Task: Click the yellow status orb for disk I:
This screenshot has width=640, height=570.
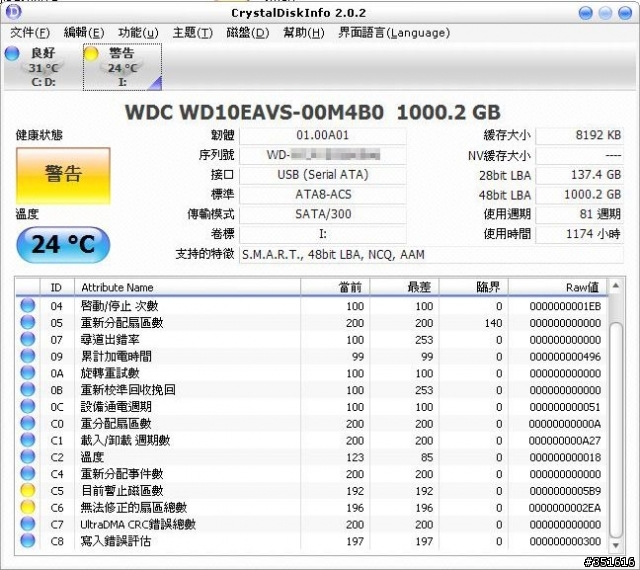Action: (x=91, y=53)
